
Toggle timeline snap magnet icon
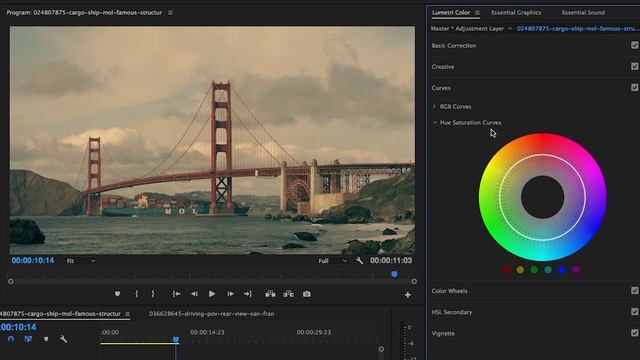point(11,339)
